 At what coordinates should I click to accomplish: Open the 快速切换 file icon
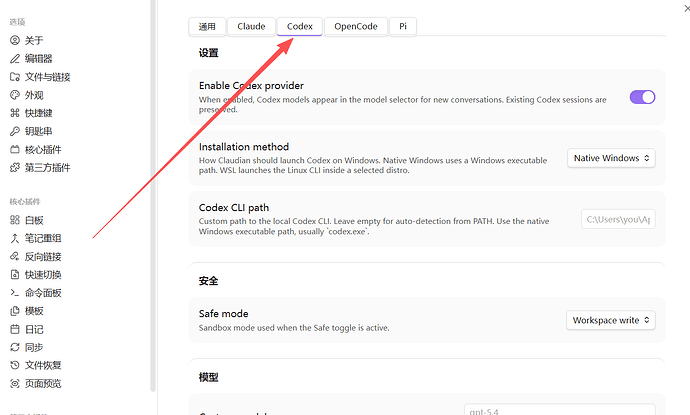(15, 275)
